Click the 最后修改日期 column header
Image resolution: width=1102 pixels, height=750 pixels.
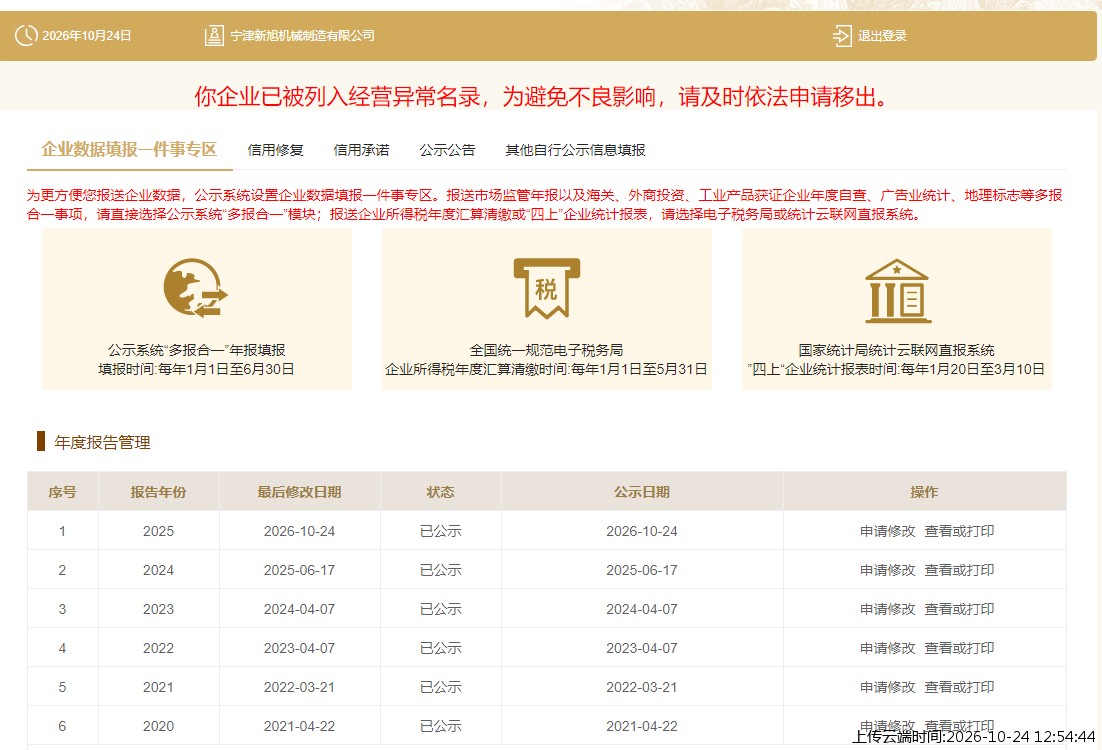point(299,492)
